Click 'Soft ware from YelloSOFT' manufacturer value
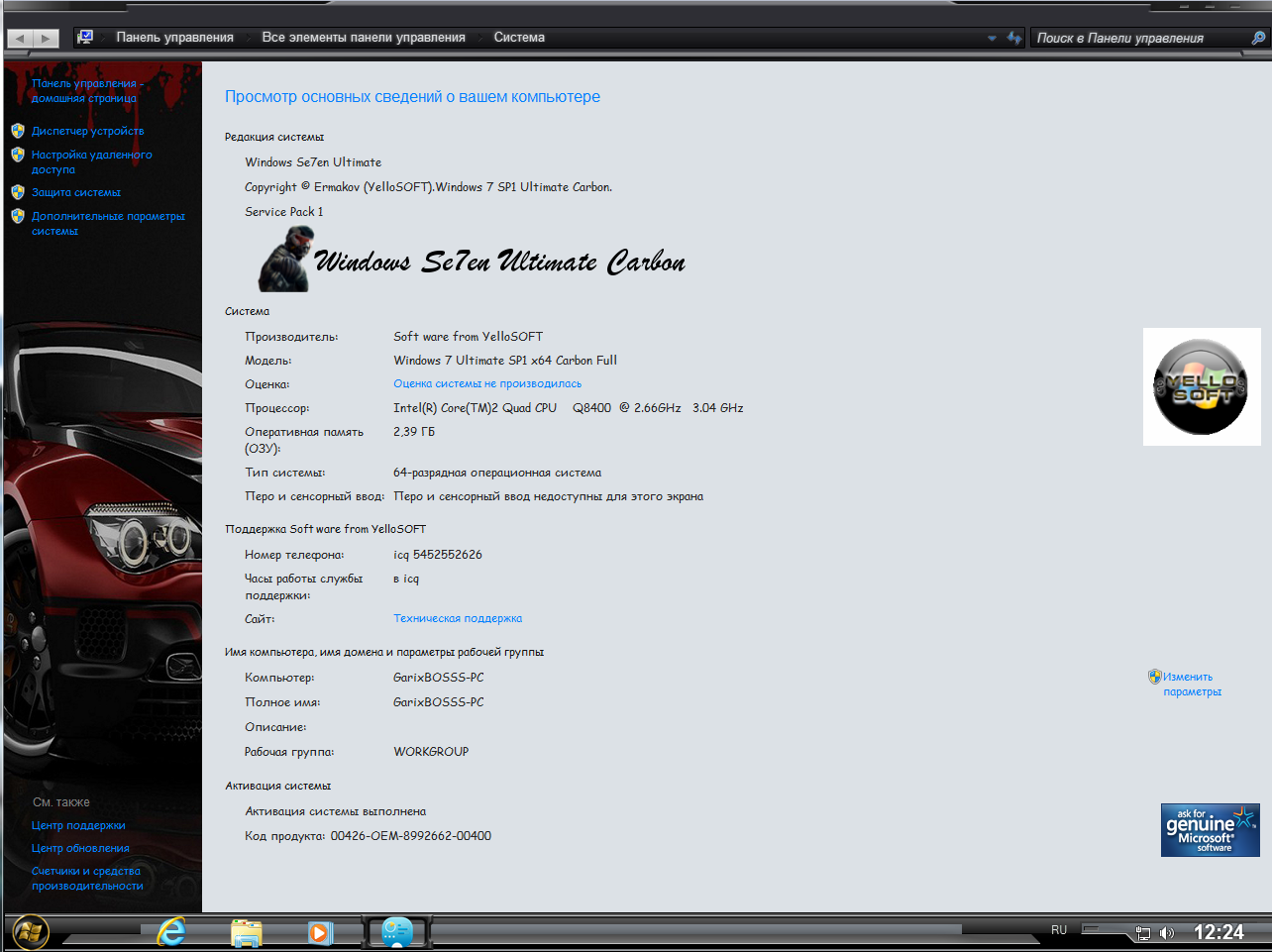The image size is (1272, 952). (x=469, y=337)
